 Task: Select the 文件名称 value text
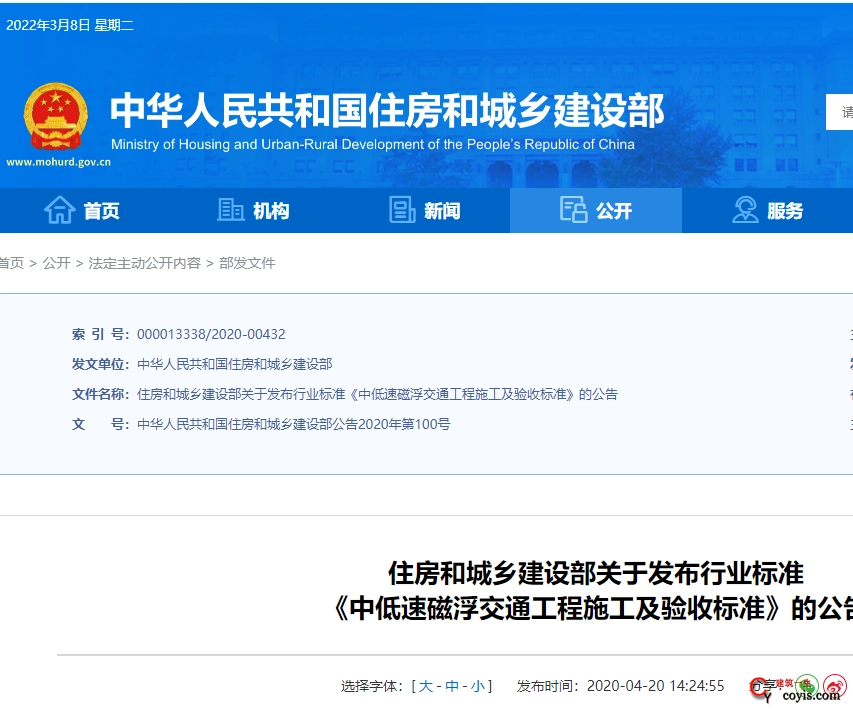(378, 394)
